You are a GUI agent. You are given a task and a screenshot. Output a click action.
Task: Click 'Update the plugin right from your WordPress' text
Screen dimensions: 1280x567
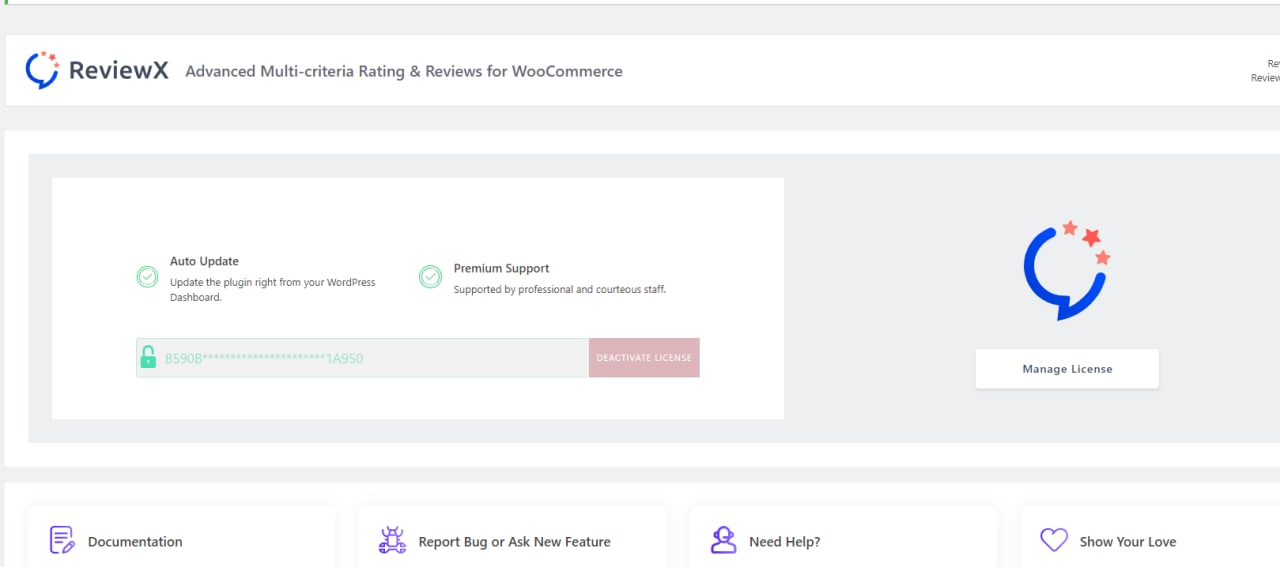point(273,283)
